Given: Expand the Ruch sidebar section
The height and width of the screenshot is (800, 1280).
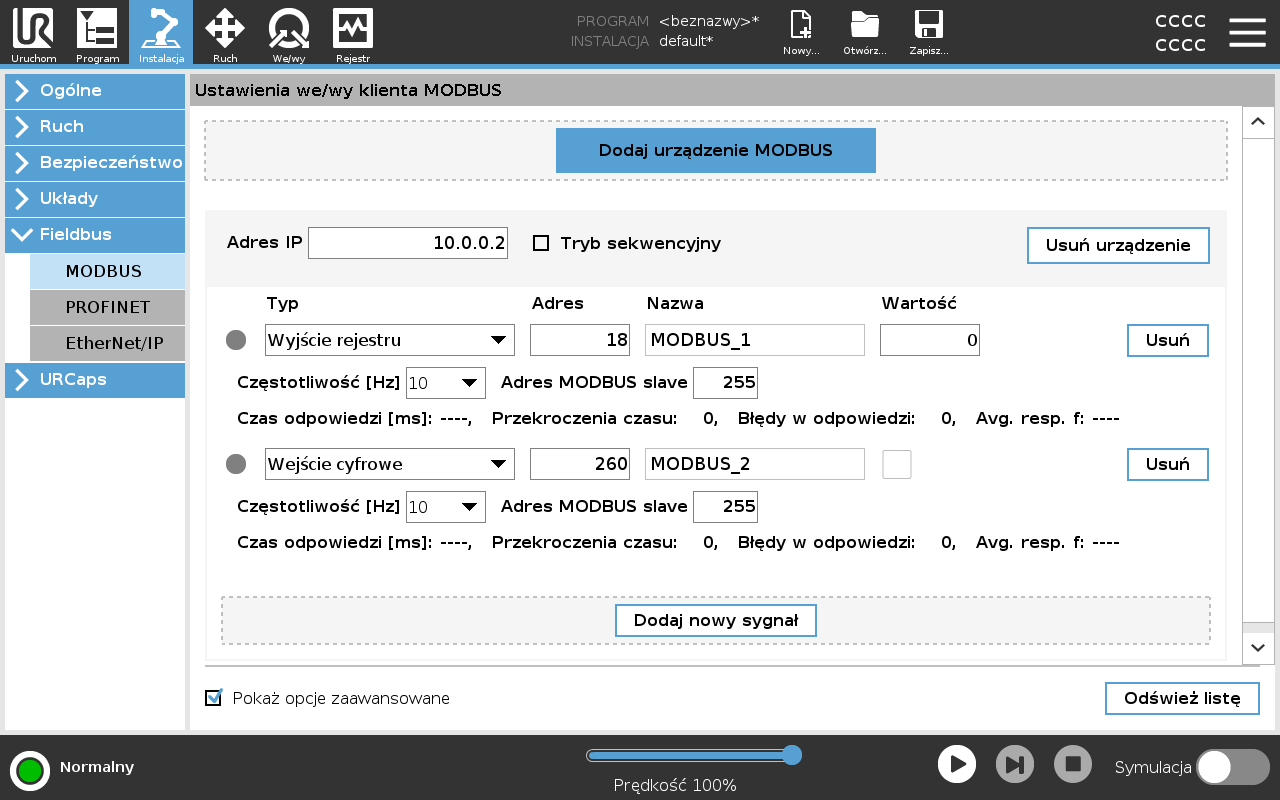Looking at the screenshot, I should pos(95,127).
